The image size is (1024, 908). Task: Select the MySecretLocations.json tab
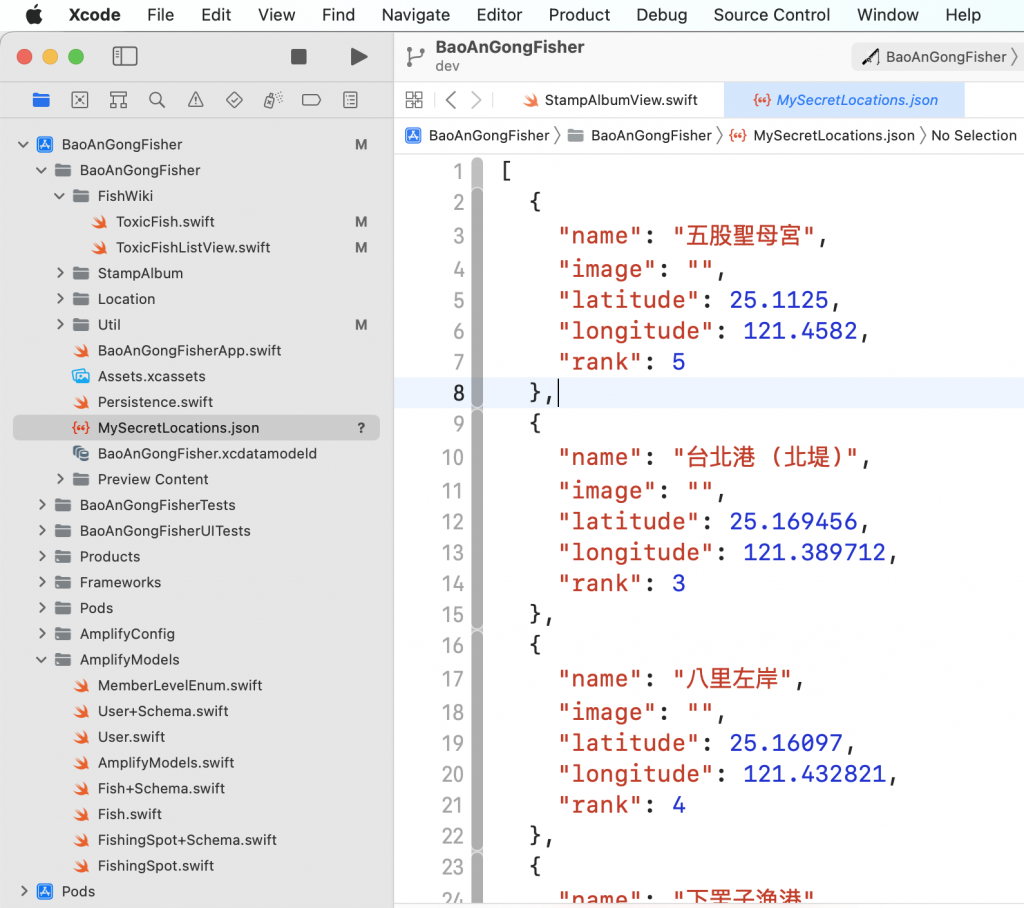tap(844, 100)
